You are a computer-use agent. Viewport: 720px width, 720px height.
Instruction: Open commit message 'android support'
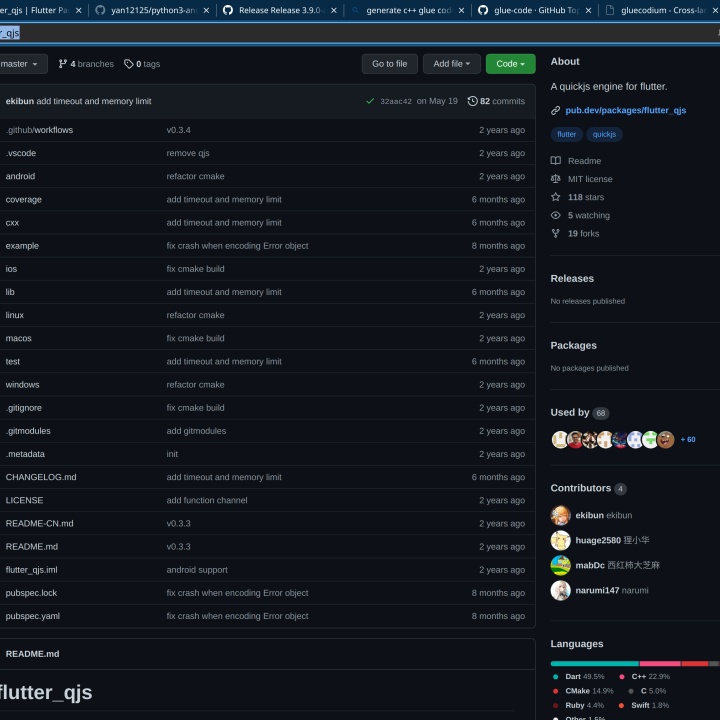(197, 570)
